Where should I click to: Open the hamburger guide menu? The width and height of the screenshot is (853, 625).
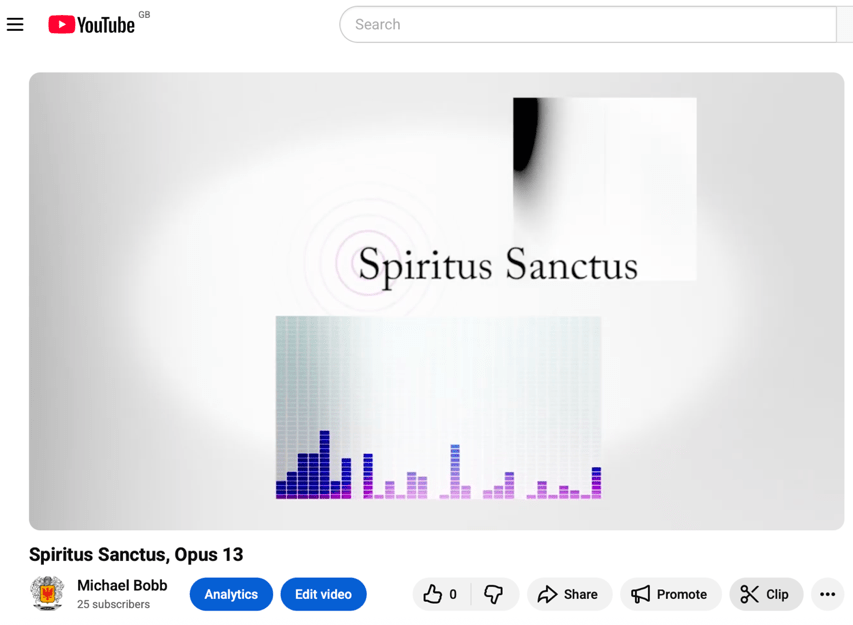(x=15, y=25)
